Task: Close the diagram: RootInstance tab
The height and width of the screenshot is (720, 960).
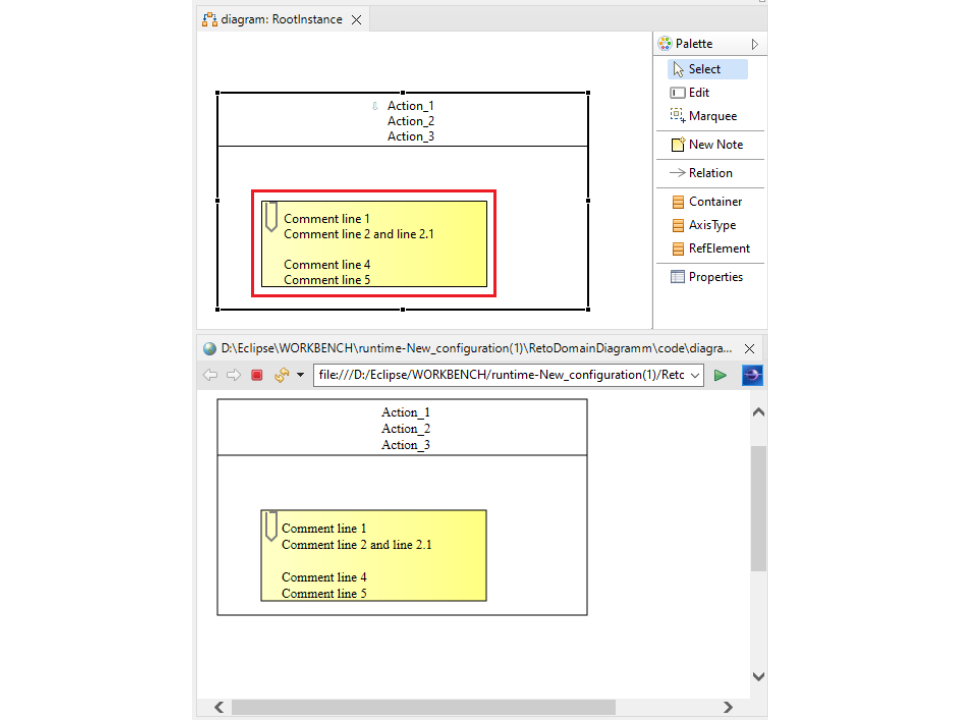Action: [x=356, y=19]
